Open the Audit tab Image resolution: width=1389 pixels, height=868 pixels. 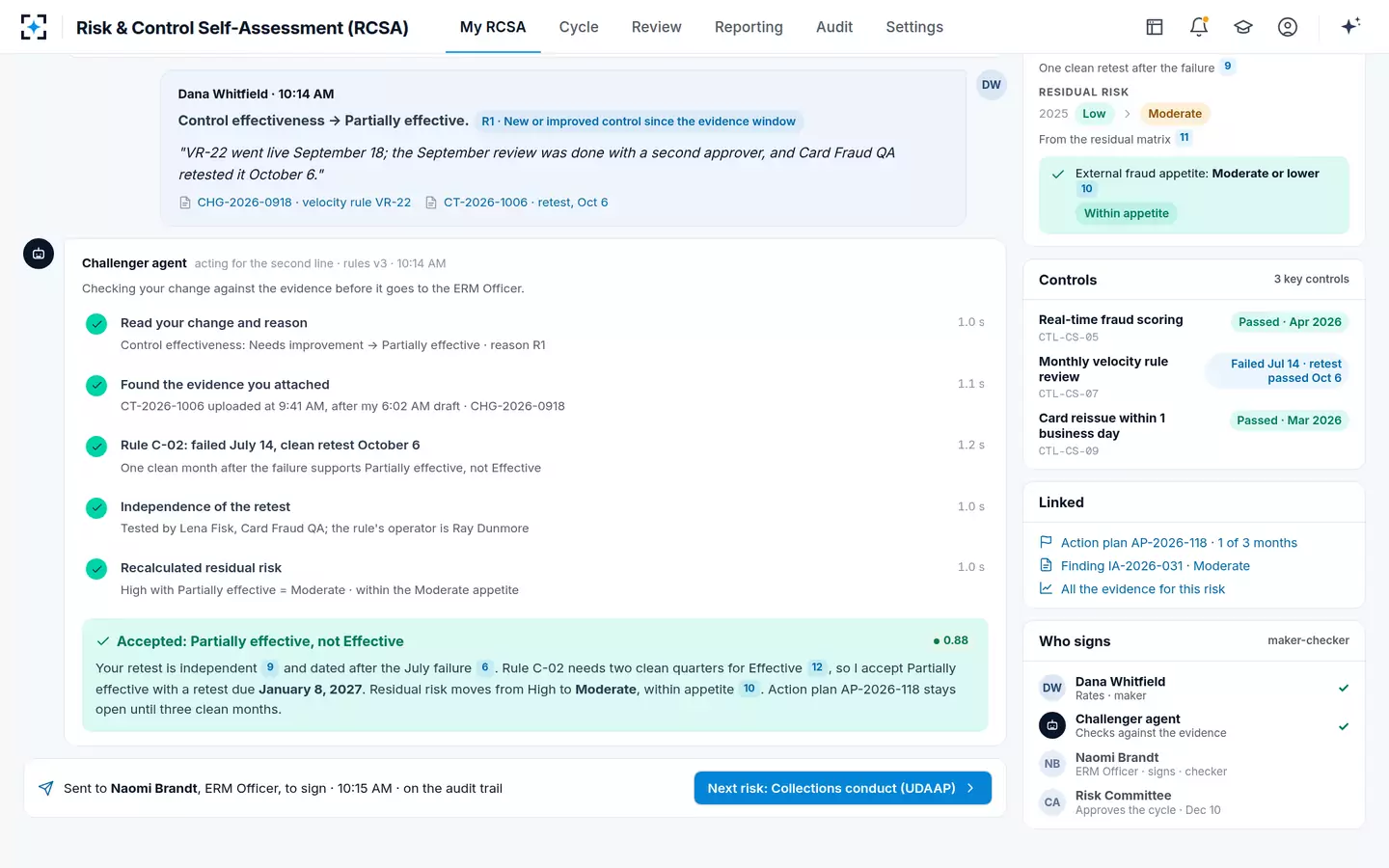point(834,27)
